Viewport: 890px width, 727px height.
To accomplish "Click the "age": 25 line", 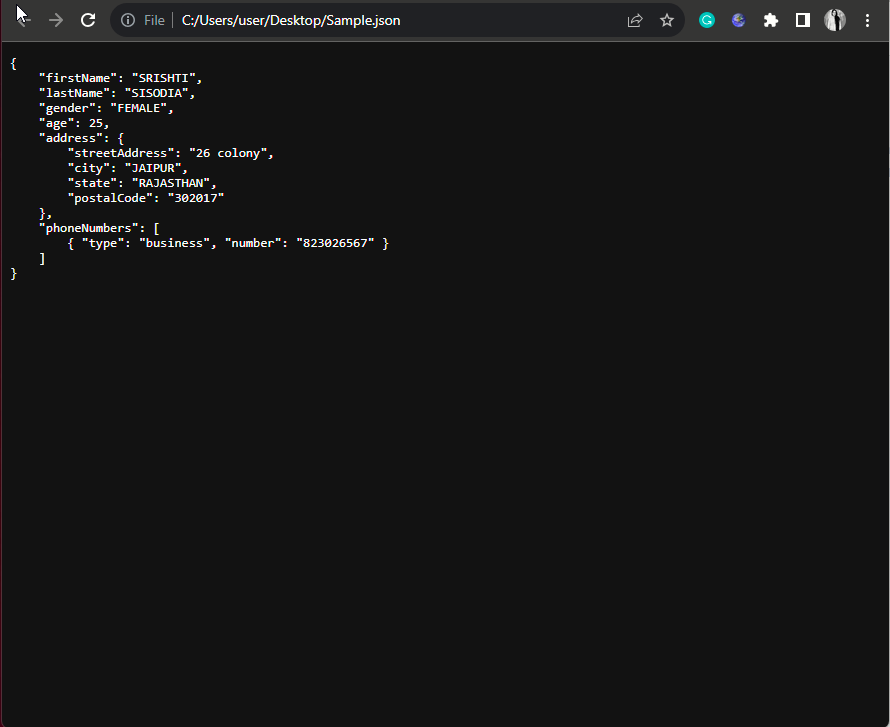I will click(74, 123).
